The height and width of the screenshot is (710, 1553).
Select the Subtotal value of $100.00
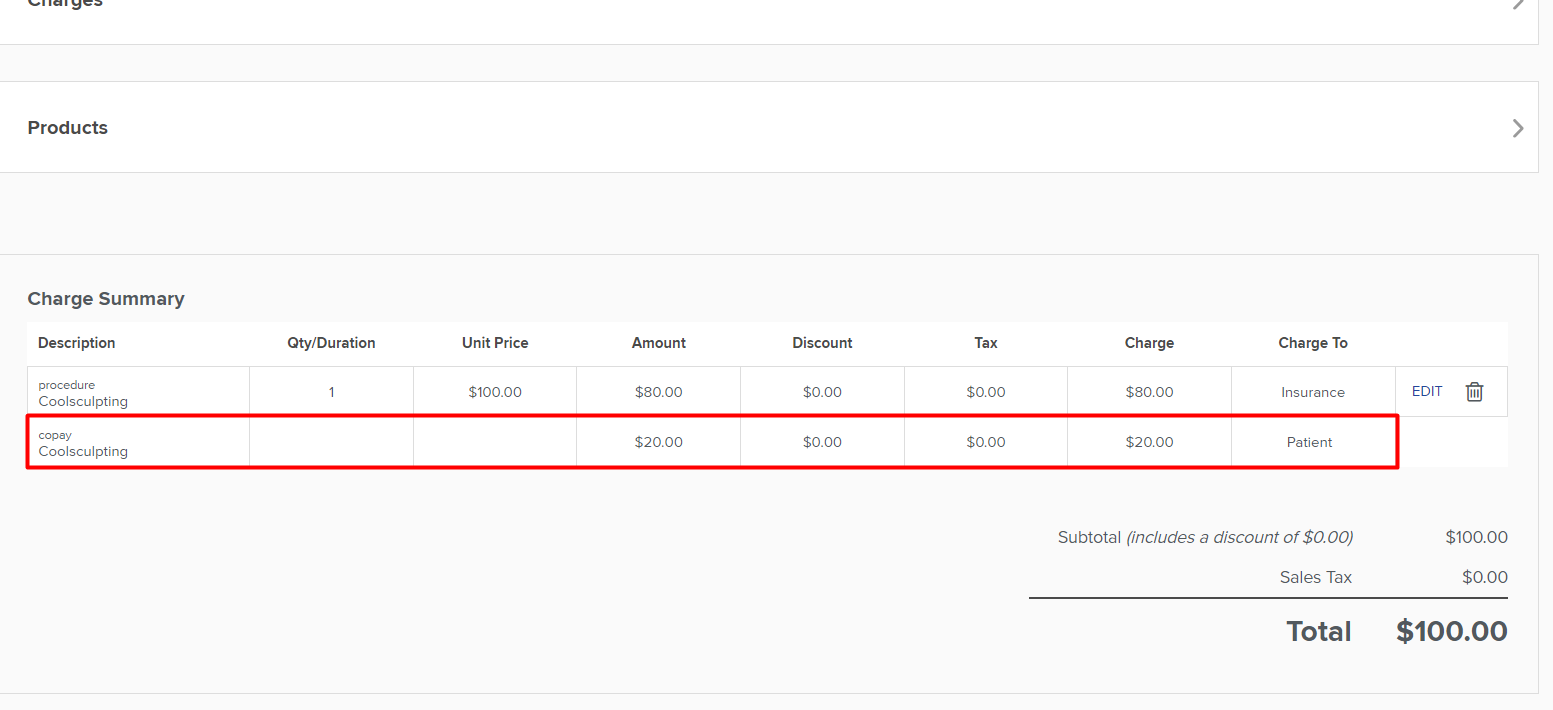coord(1476,537)
